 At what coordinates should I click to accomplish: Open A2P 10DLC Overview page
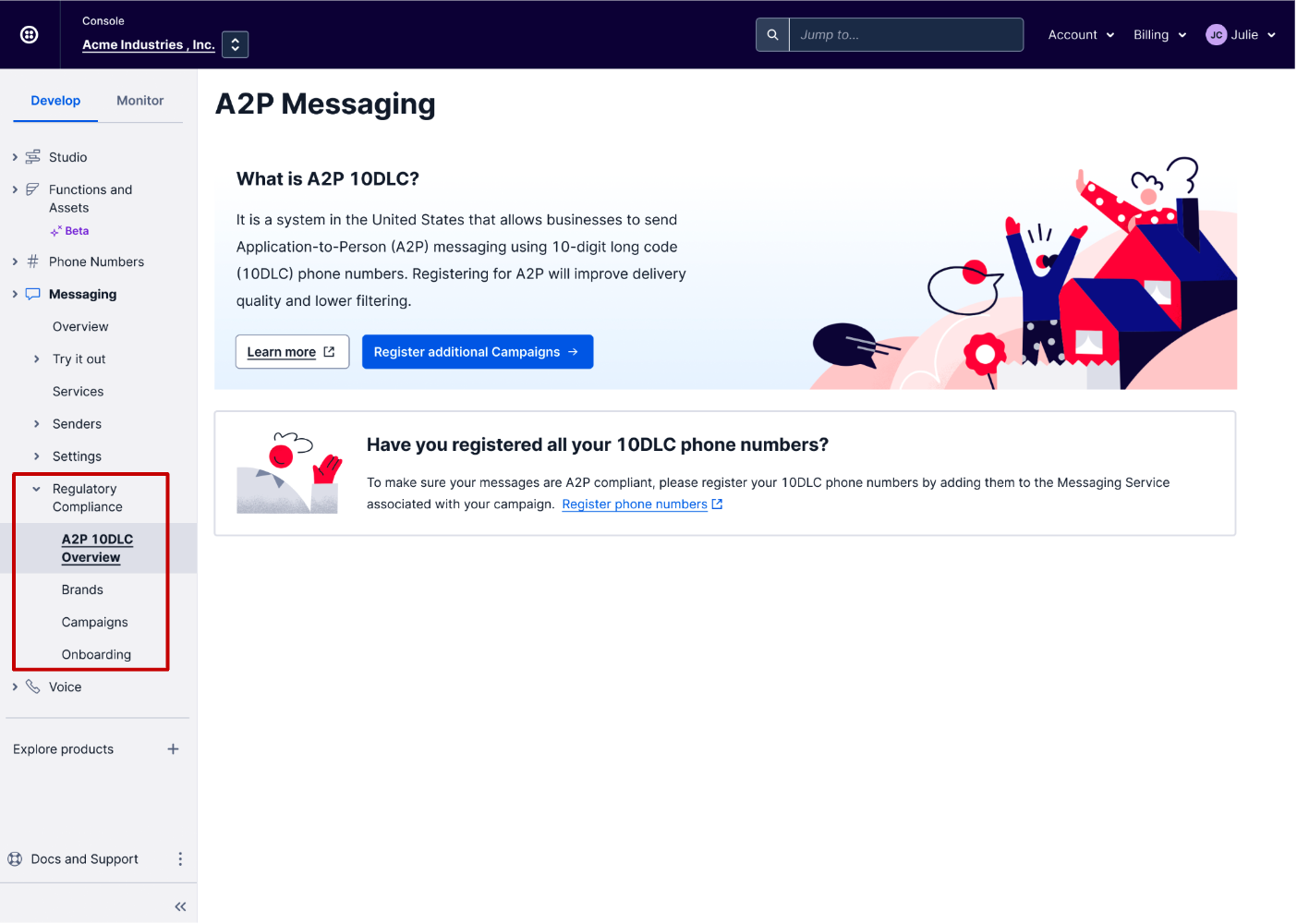point(98,549)
